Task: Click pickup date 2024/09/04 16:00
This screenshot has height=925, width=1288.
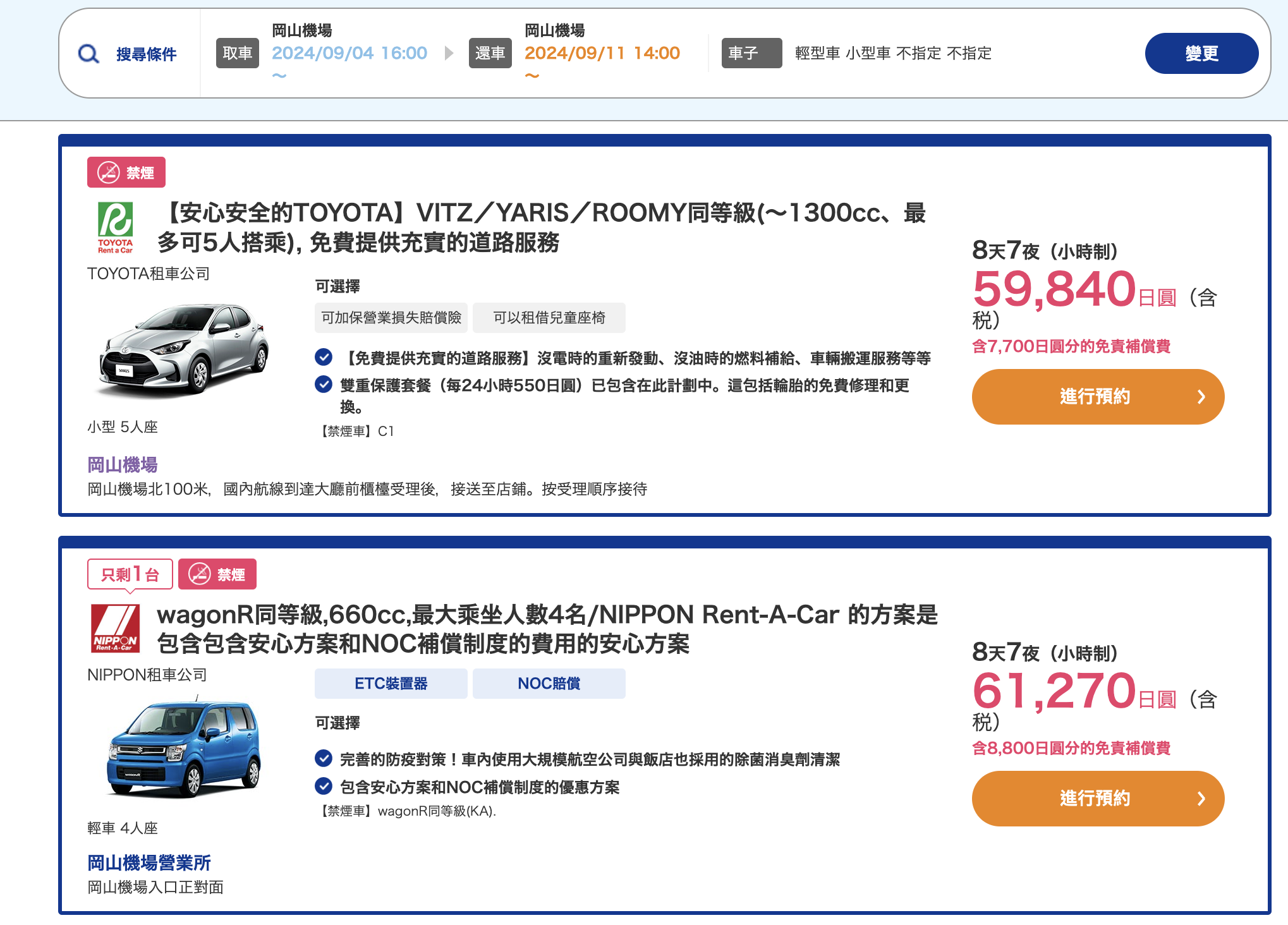Action: 349,53
